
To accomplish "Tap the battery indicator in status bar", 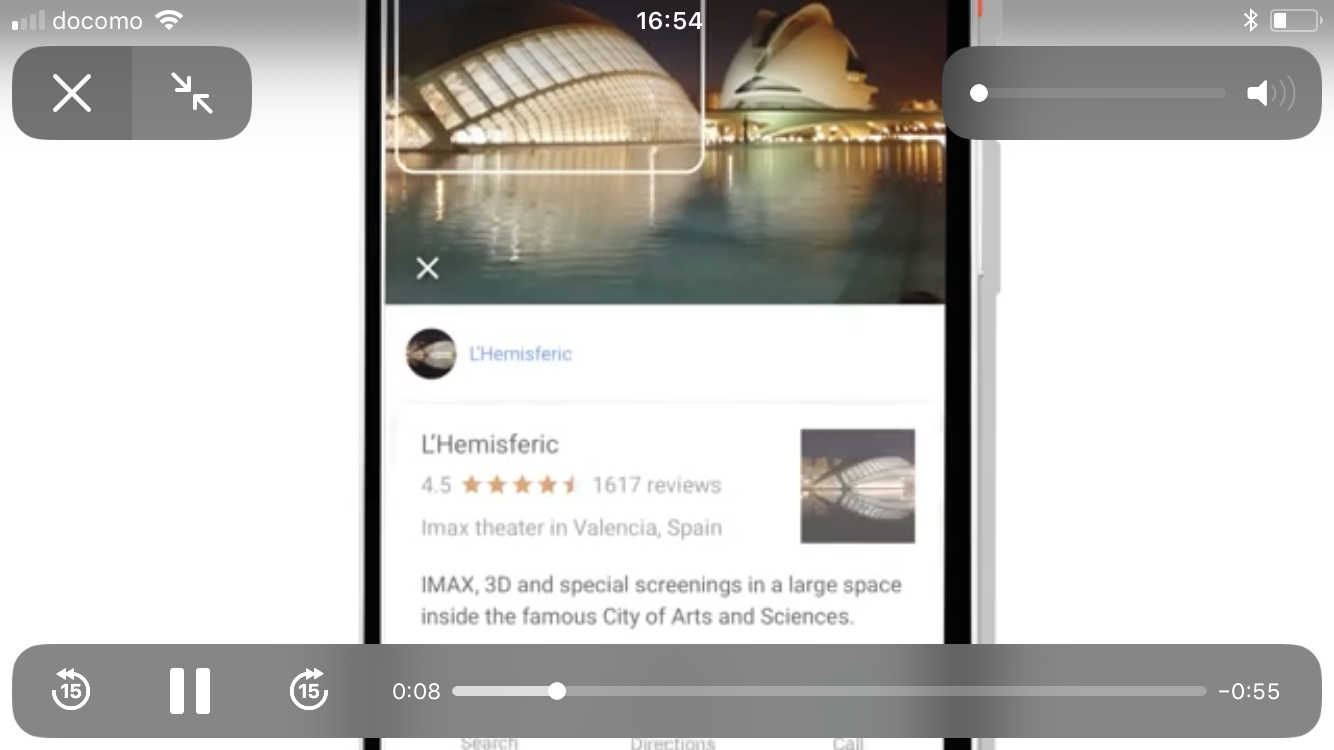I will click(x=1294, y=20).
